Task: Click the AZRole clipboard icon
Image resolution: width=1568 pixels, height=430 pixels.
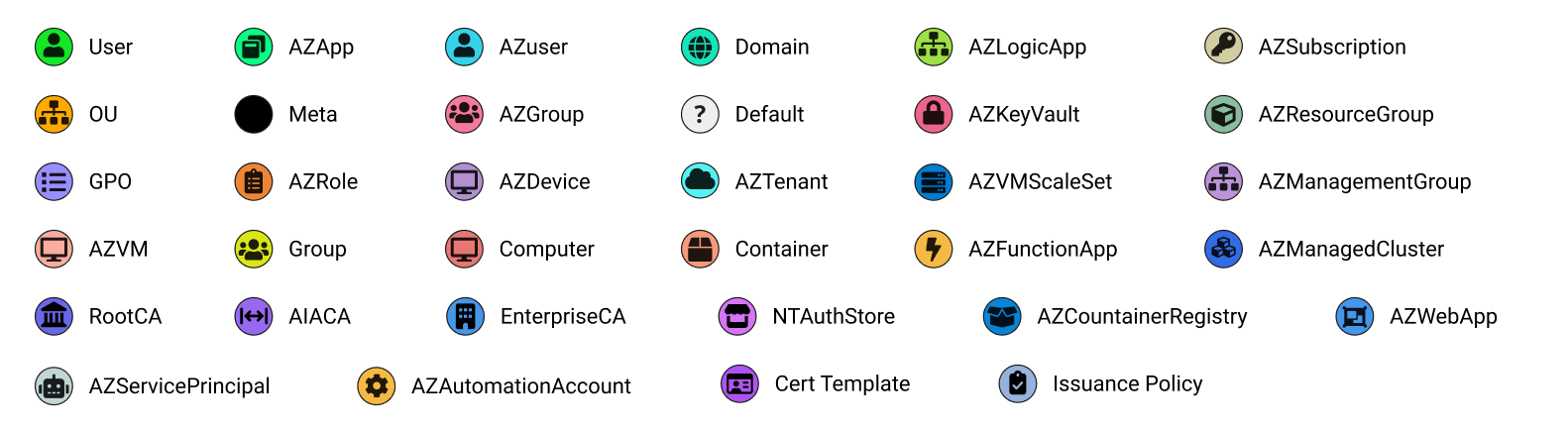Action: [254, 181]
